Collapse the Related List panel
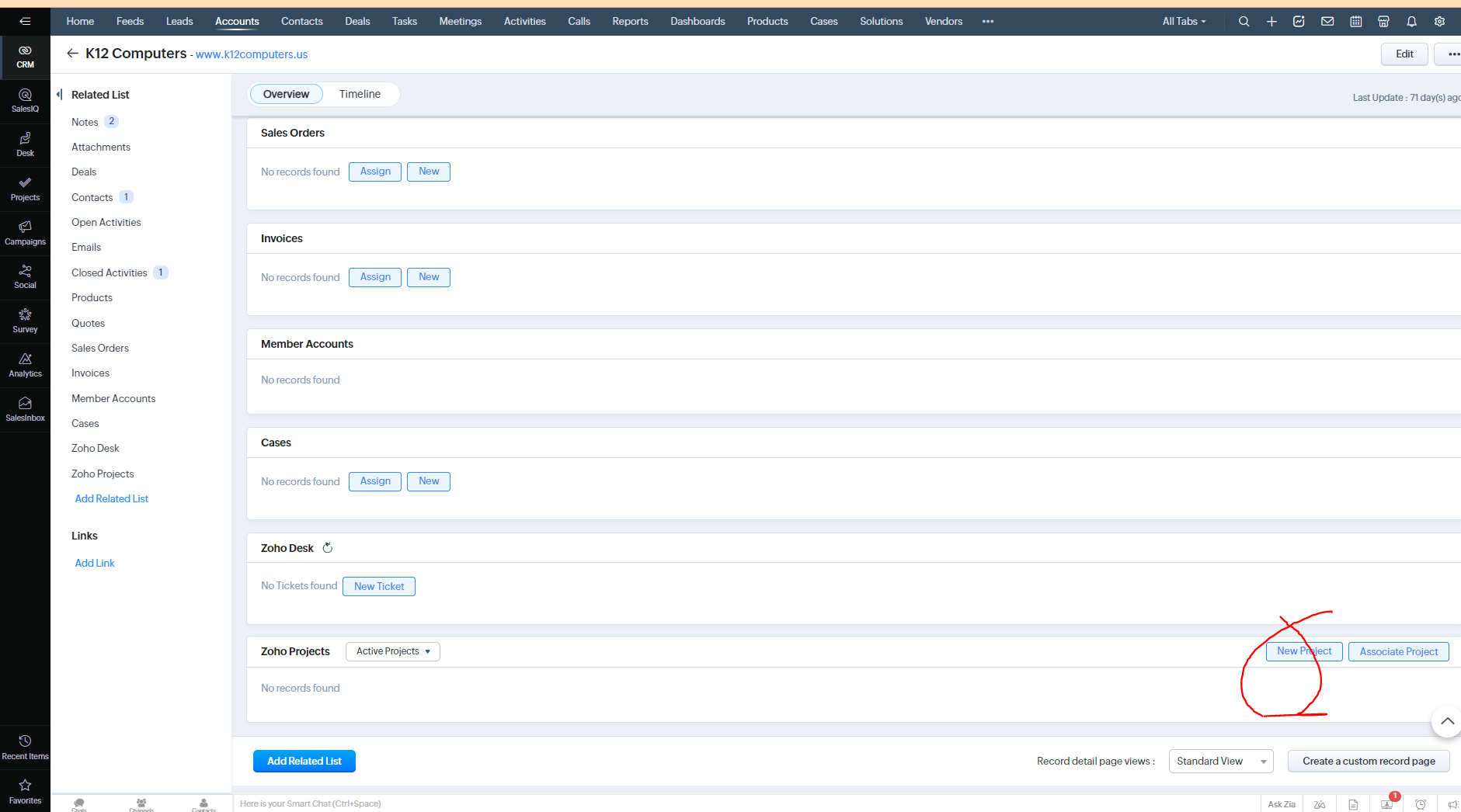Image resolution: width=1461 pixels, height=812 pixels. coord(60,95)
